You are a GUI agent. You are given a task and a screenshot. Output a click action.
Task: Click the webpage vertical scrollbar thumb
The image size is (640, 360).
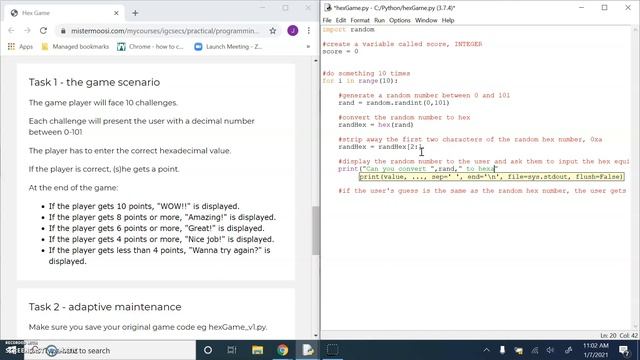(316, 231)
